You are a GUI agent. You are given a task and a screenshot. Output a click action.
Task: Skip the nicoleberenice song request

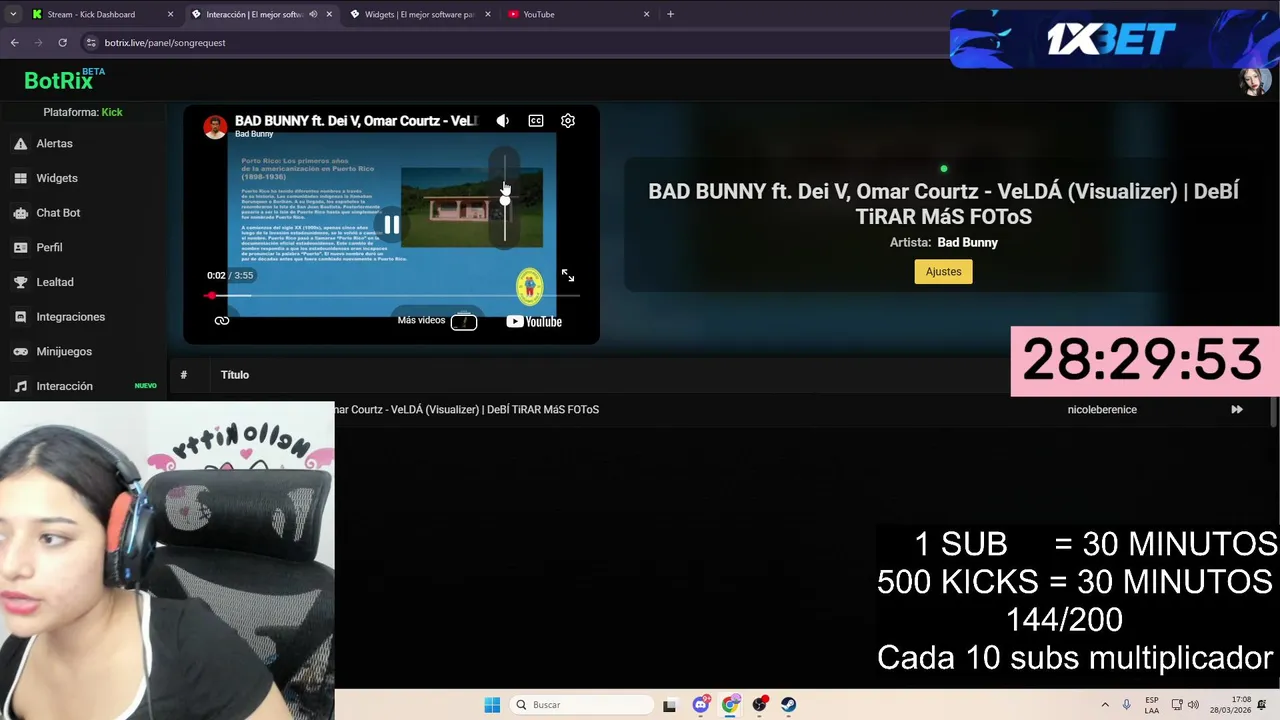click(x=1237, y=410)
